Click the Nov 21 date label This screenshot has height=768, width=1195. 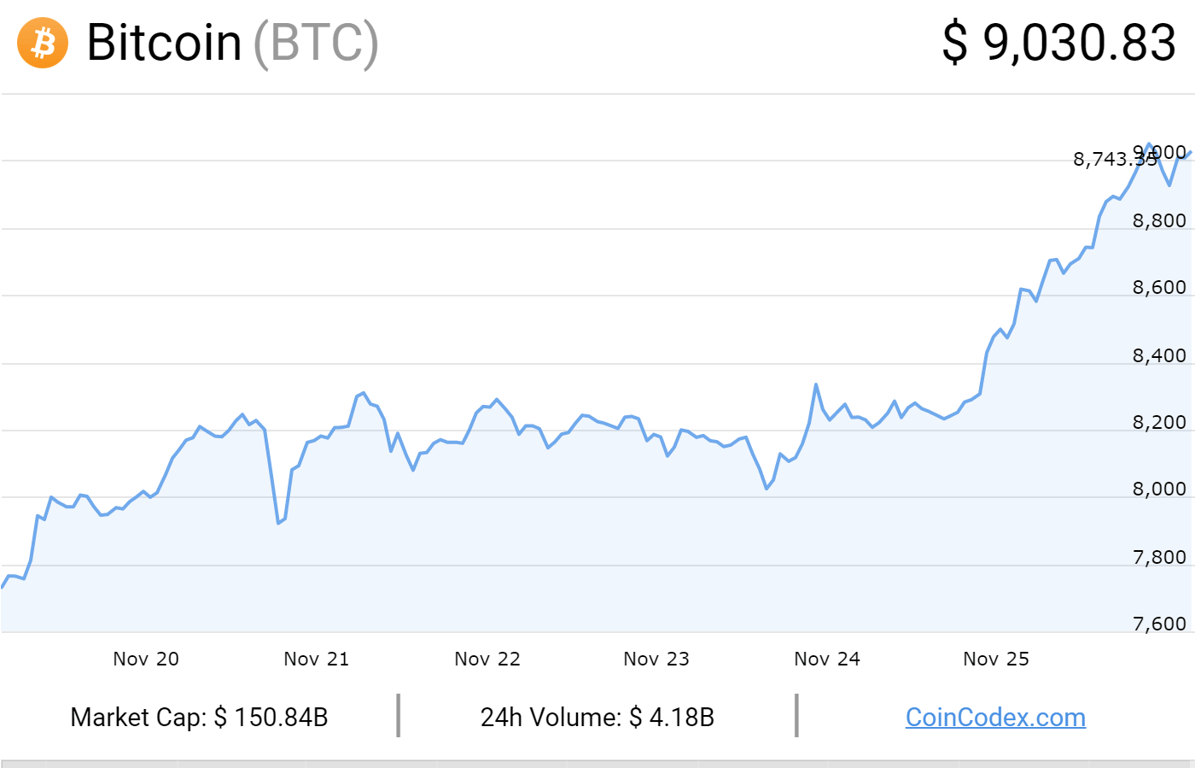[316, 659]
